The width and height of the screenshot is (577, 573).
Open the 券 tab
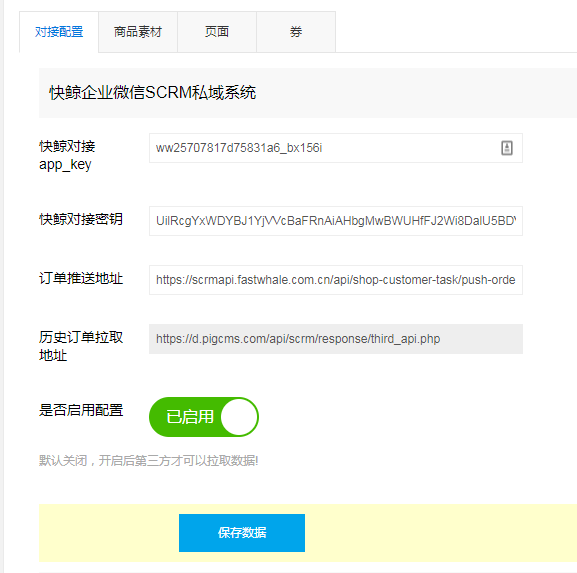296,32
